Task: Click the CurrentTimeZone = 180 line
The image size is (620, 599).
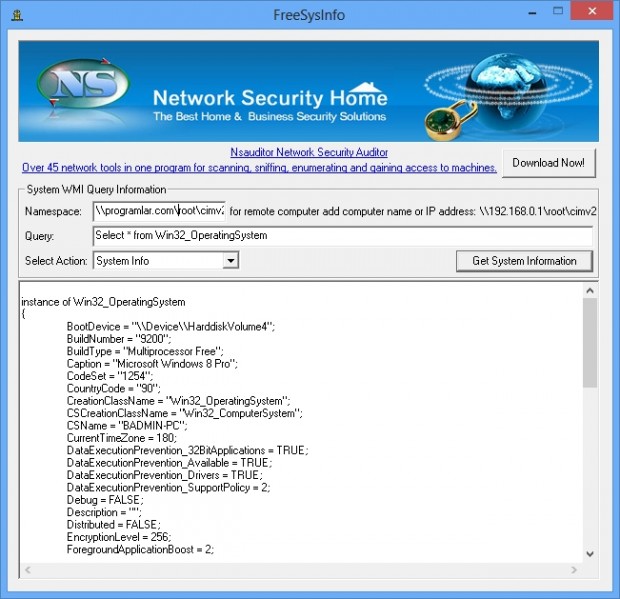Action: (x=122, y=438)
